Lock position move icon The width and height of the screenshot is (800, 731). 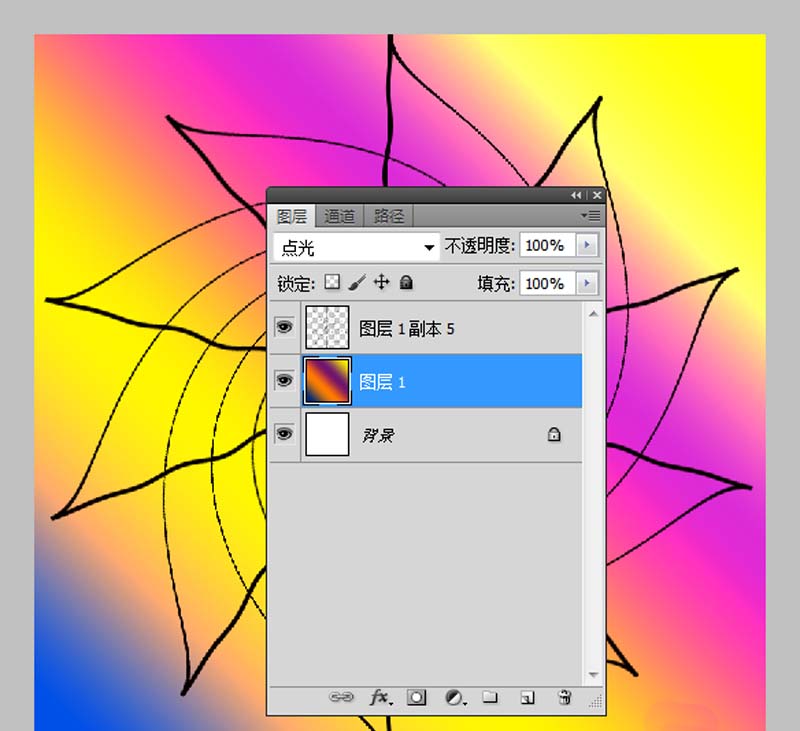pyautogui.click(x=382, y=282)
